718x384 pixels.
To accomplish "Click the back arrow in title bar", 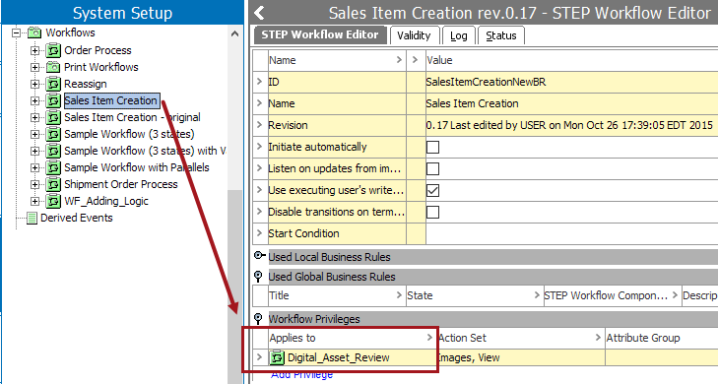I will click(x=259, y=12).
